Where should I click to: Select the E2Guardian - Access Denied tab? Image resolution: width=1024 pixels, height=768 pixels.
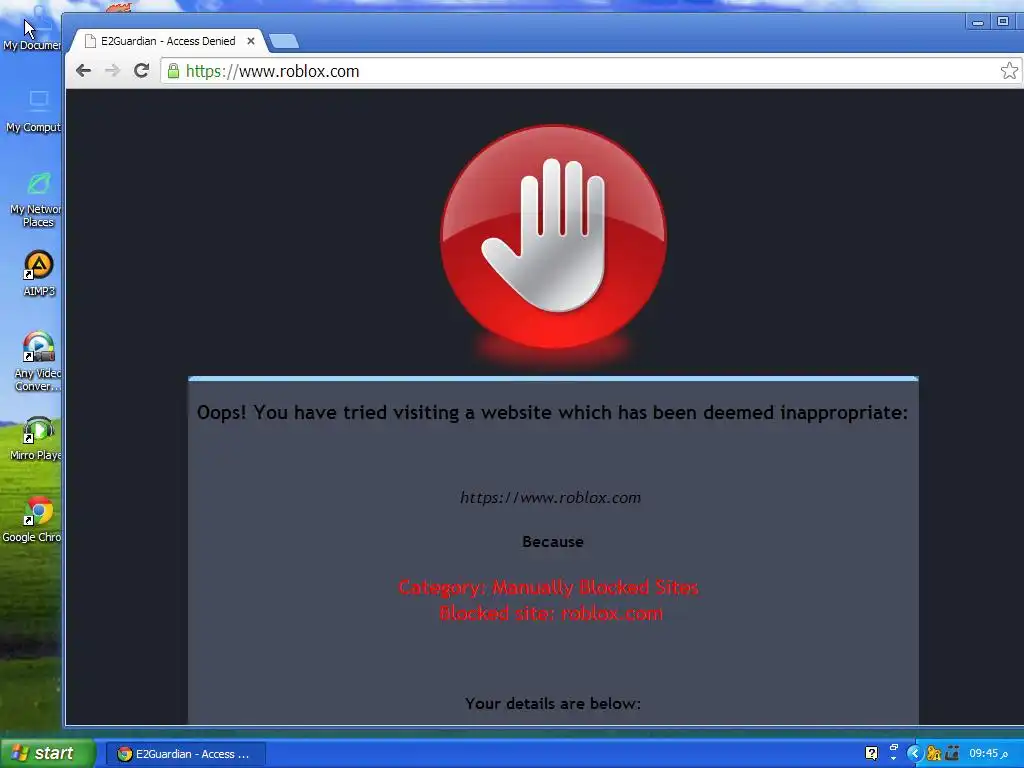point(168,40)
